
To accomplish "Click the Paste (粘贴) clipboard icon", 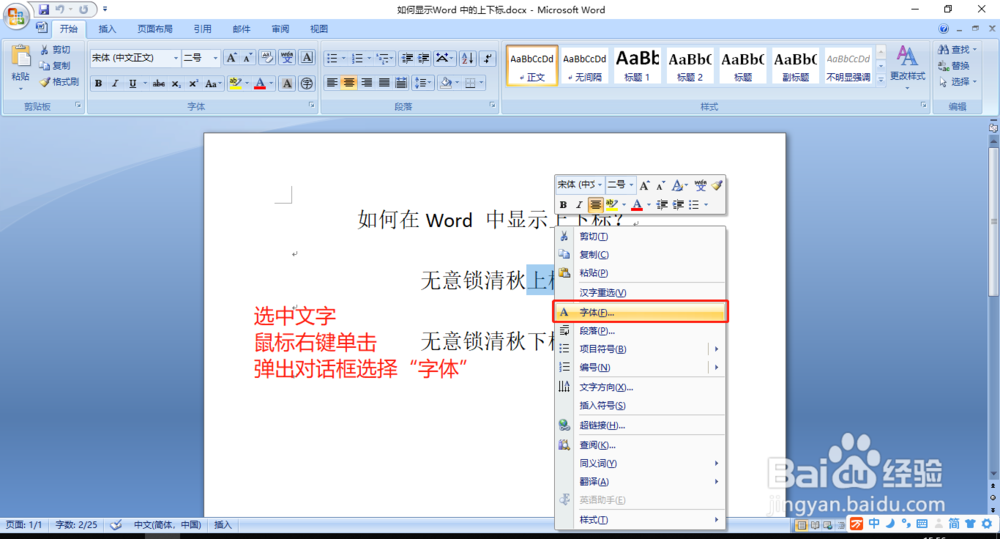I will 20,57.
